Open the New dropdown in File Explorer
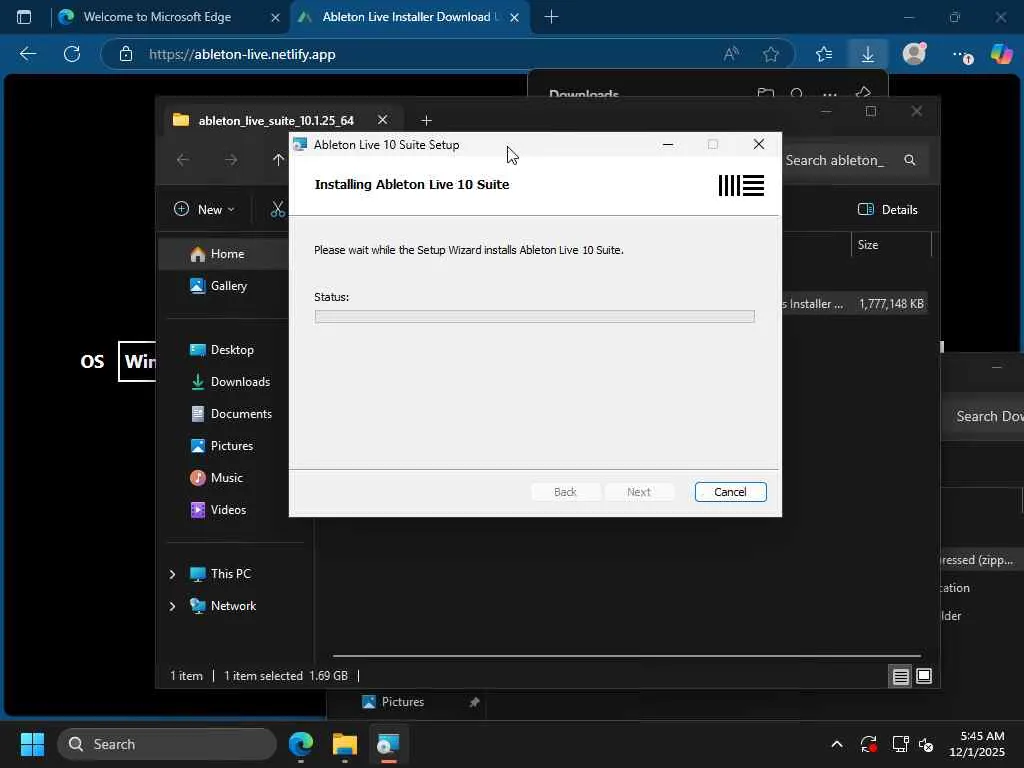The width and height of the screenshot is (1024, 768). pyautogui.click(x=204, y=209)
